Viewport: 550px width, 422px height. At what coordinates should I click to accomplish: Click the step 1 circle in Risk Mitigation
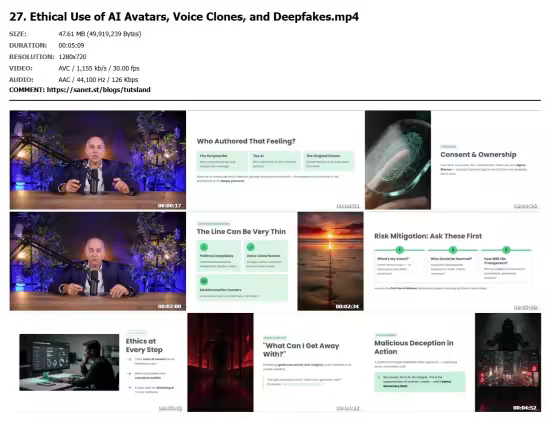(x=400, y=250)
